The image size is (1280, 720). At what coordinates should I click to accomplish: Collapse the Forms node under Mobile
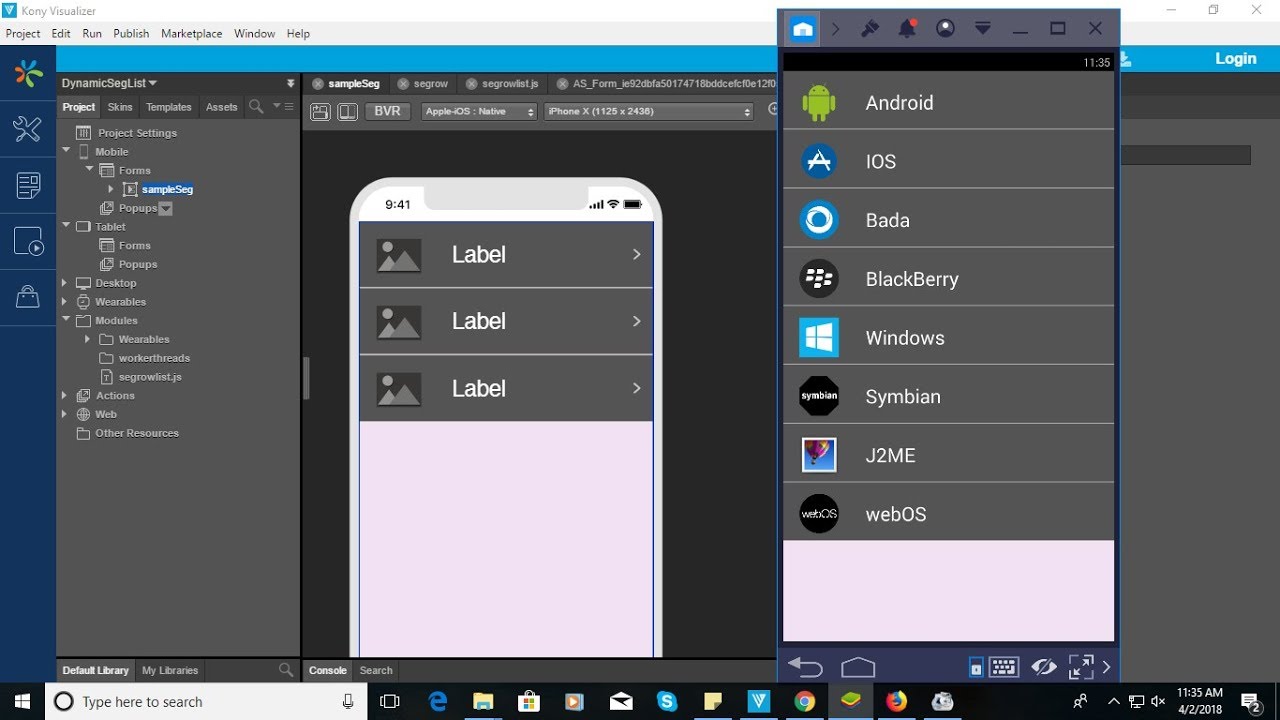[x=90, y=170]
